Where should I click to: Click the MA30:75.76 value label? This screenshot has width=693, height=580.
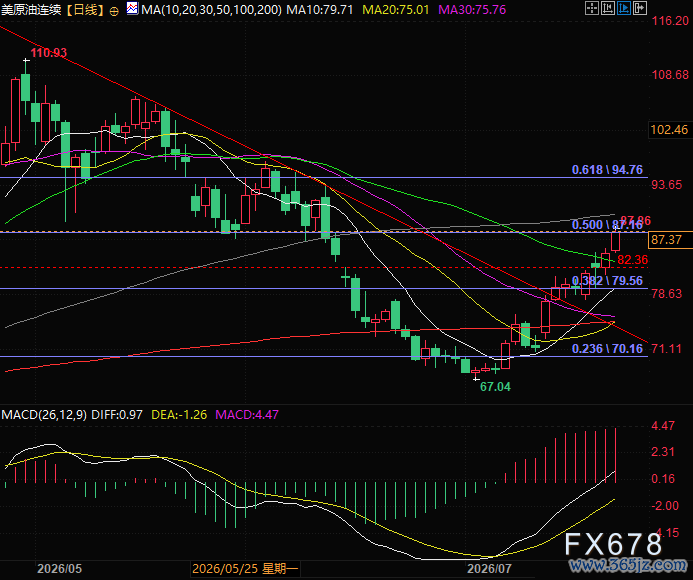[x=472, y=10]
